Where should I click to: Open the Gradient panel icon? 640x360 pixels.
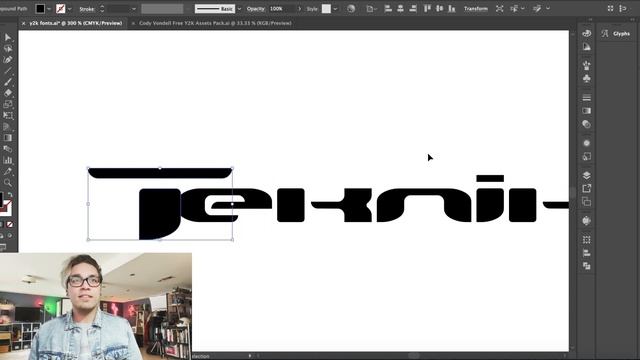point(587,111)
